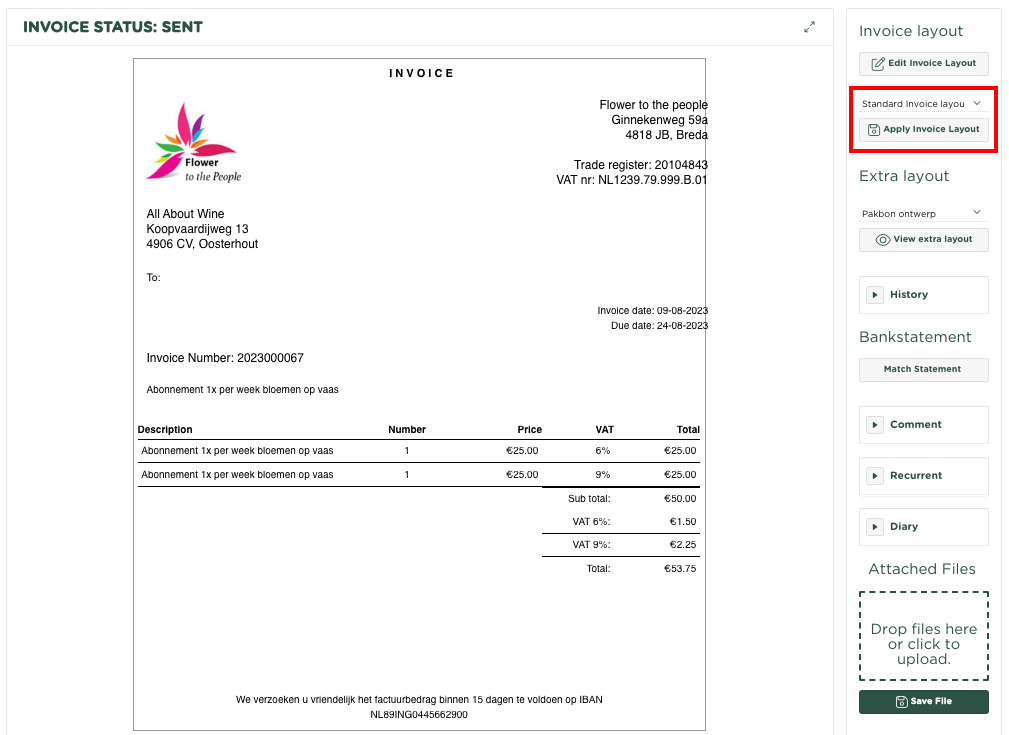Viewport: 1009px width, 735px height.
Task: Click the Match Statement button
Action: (923, 369)
